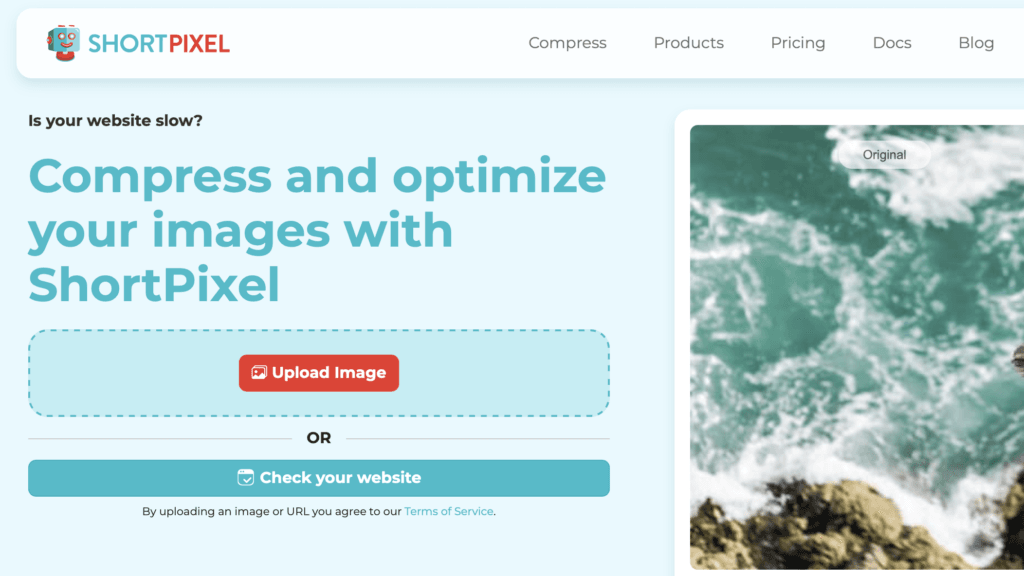Click the Original label on the preview

coord(884,155)
